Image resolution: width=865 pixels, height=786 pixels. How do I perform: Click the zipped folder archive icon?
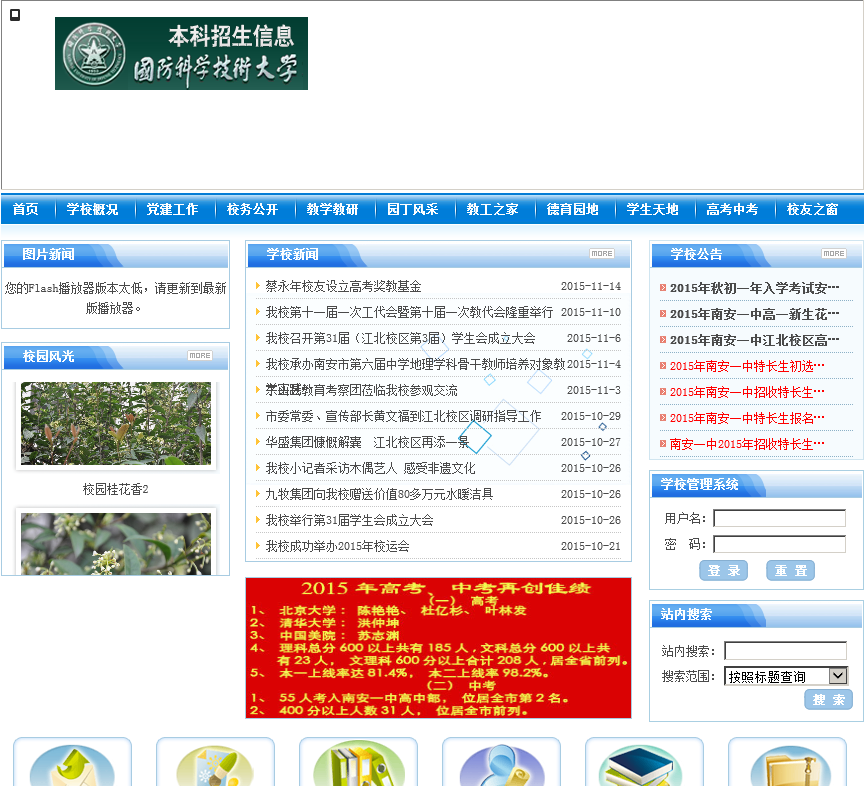click(x=787, y=765)
